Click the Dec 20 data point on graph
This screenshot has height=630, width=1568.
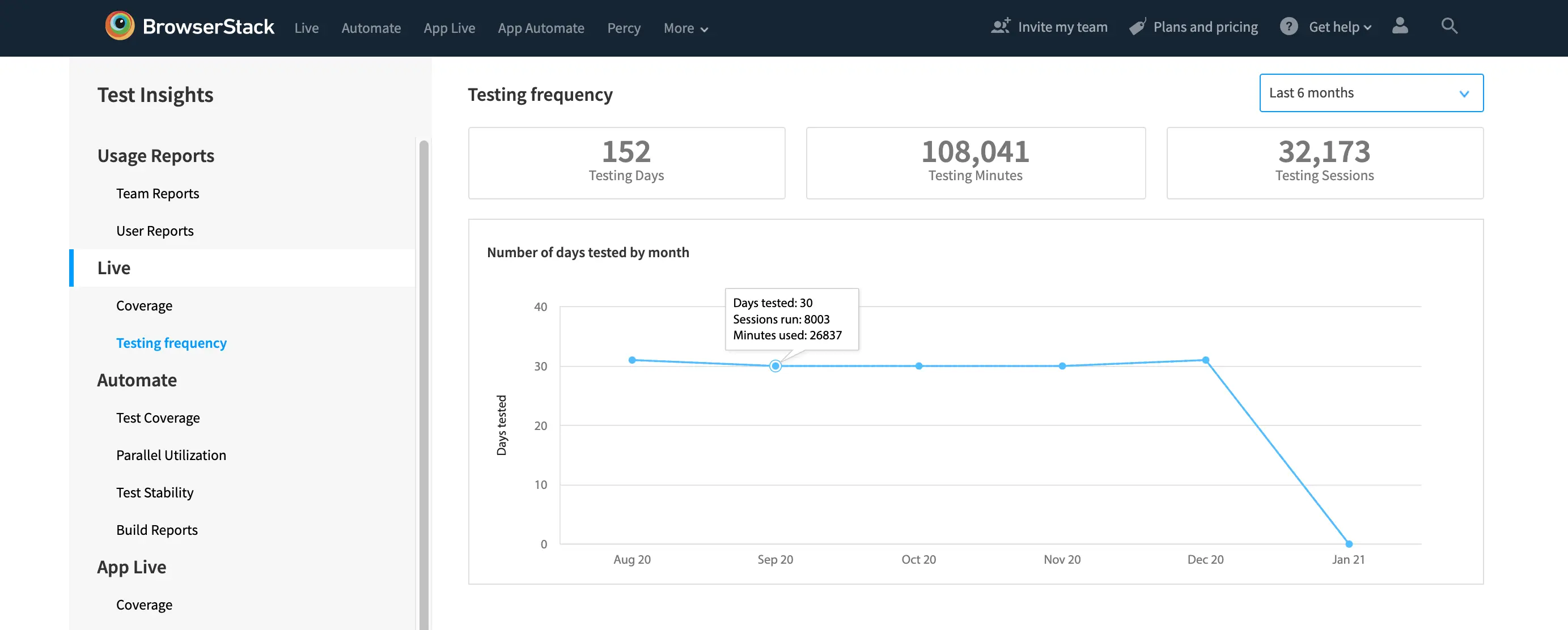tap(1205, 360)
